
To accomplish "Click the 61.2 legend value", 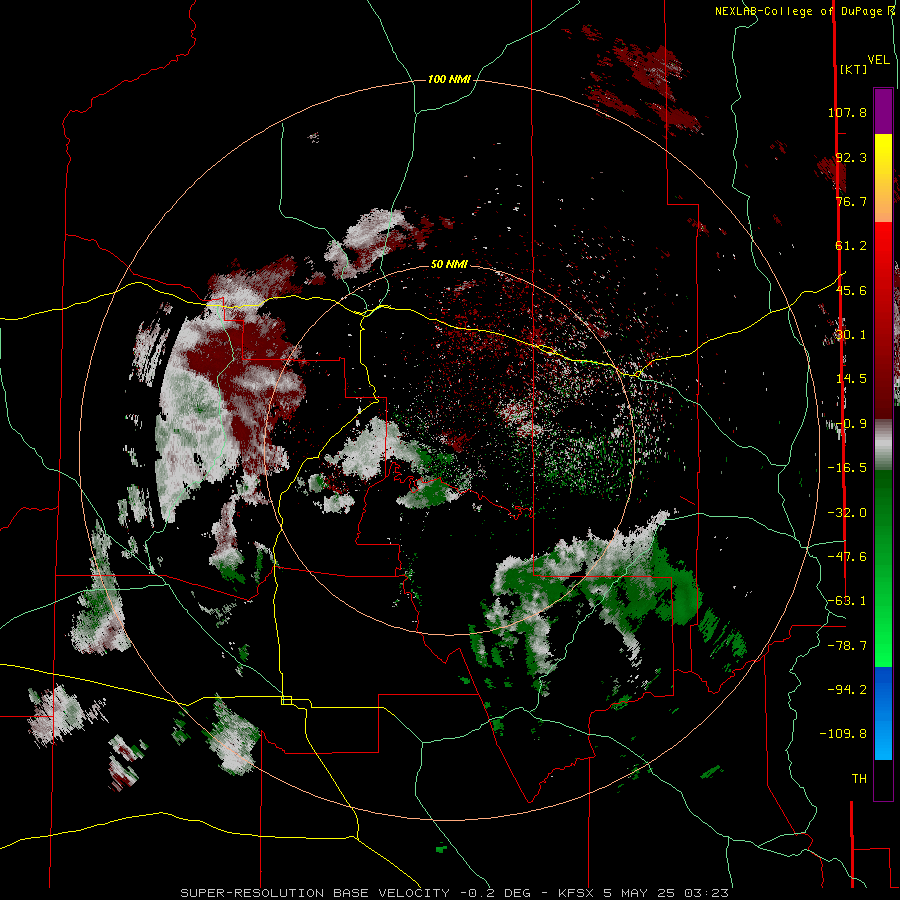I will pyautogui.click(x=851, y=246).
